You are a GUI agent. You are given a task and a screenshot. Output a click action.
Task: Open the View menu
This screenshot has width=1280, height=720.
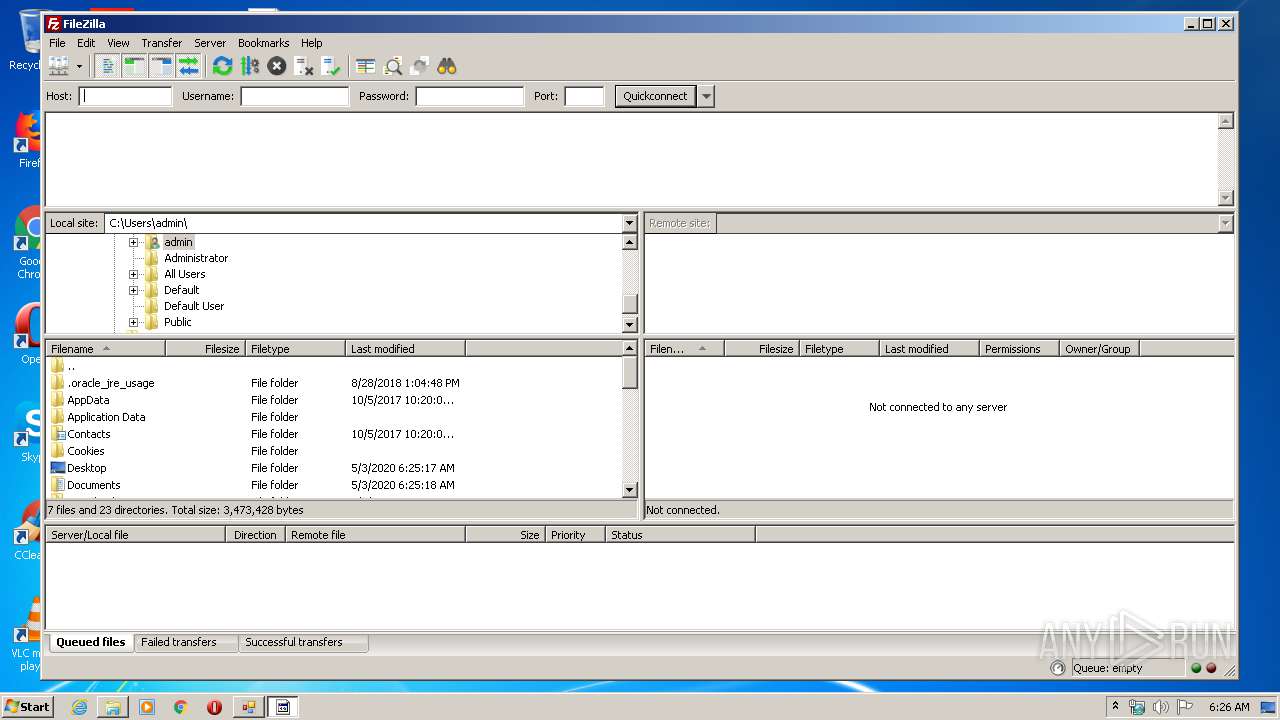(x=118, y=43)
